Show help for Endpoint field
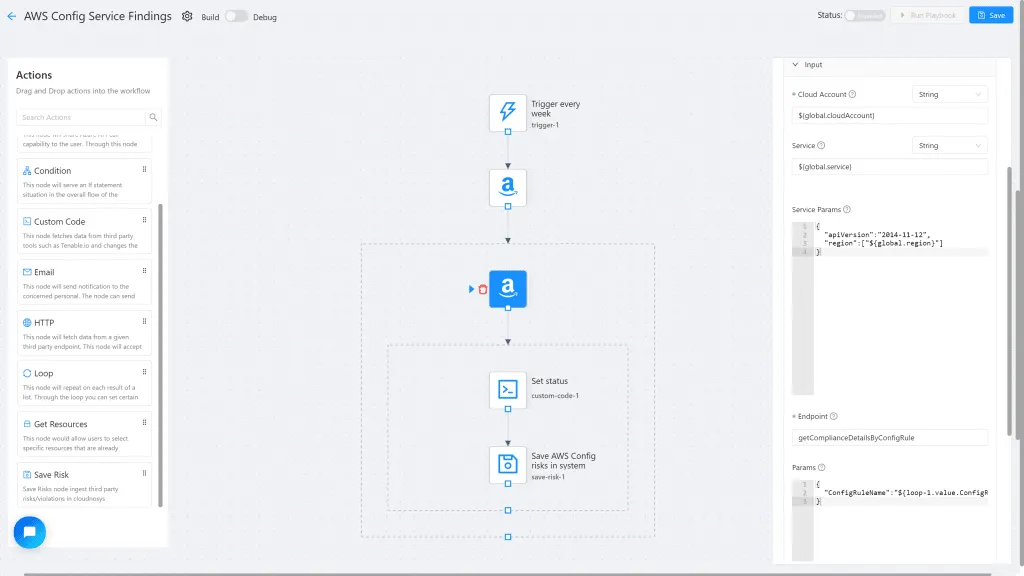 click(833, 417)
